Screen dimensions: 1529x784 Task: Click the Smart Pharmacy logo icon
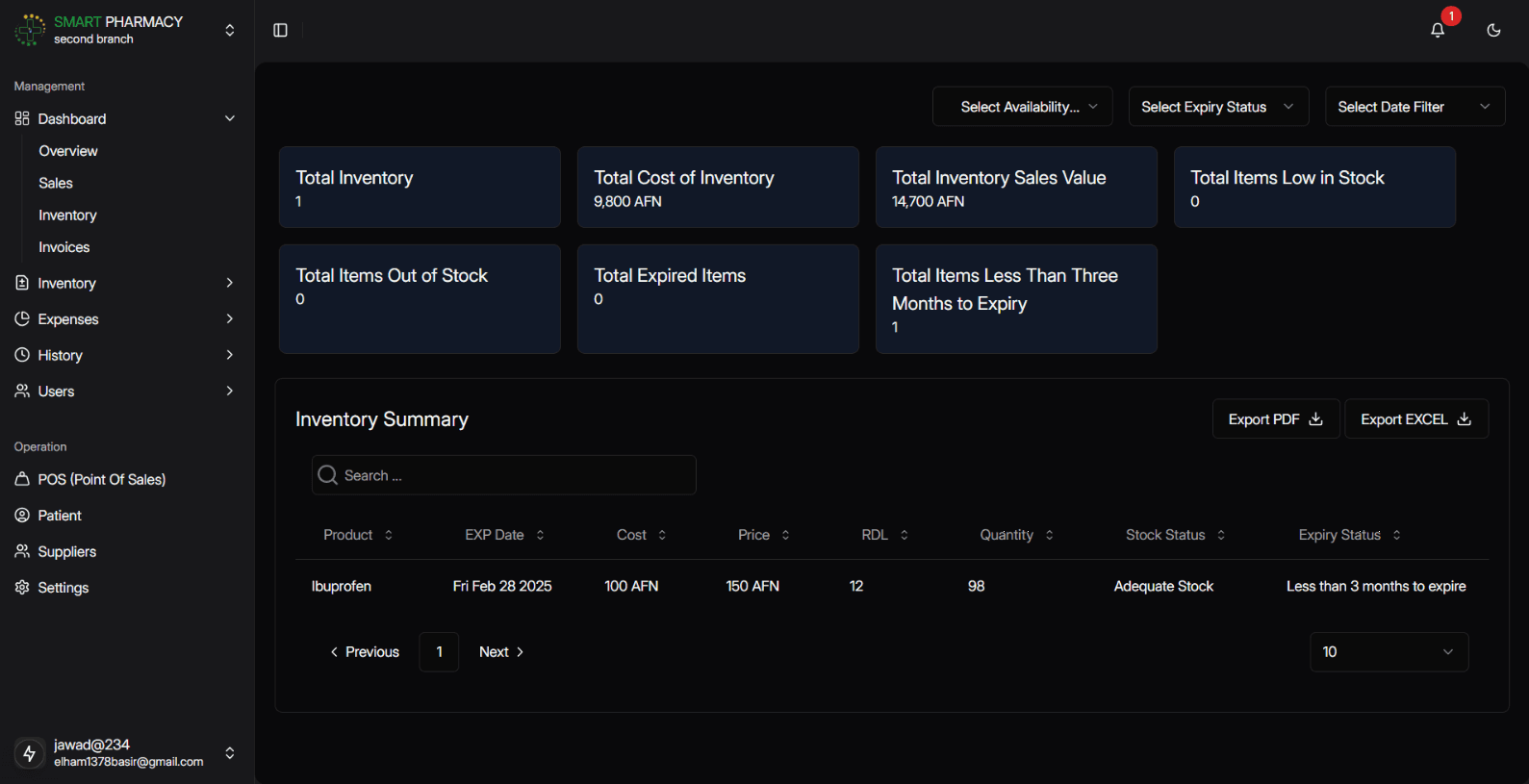tap(30, 30)
